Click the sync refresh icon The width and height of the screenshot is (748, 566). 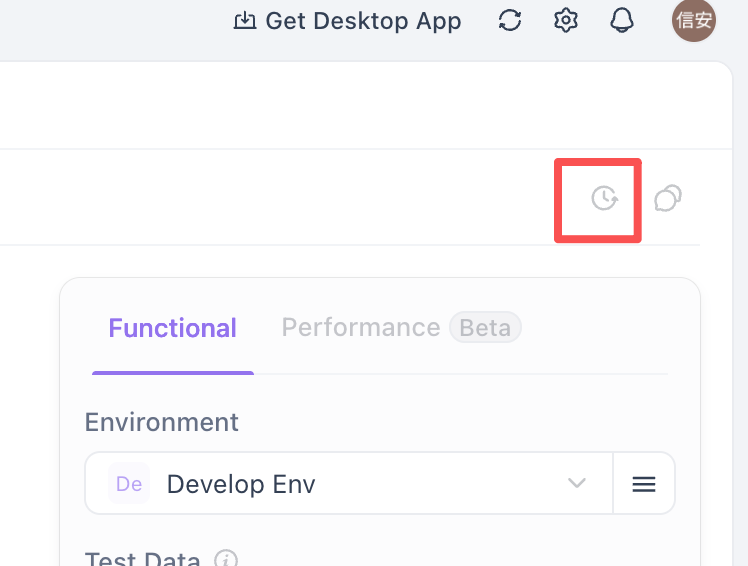[x=510, y=21]
